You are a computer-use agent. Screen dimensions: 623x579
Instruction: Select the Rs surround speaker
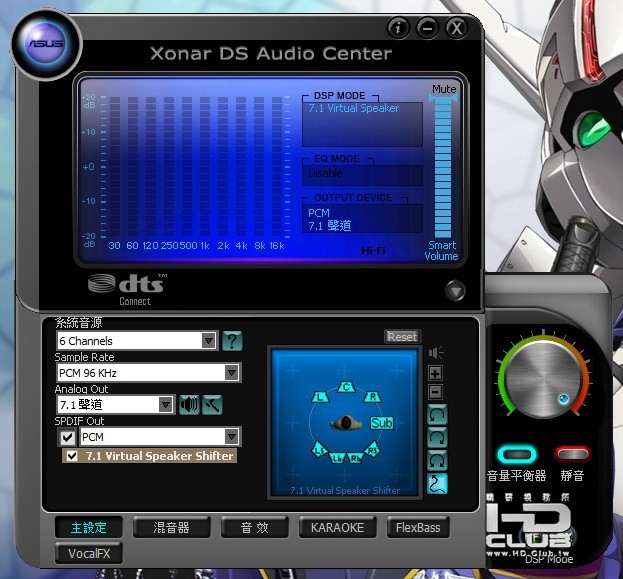372,449
